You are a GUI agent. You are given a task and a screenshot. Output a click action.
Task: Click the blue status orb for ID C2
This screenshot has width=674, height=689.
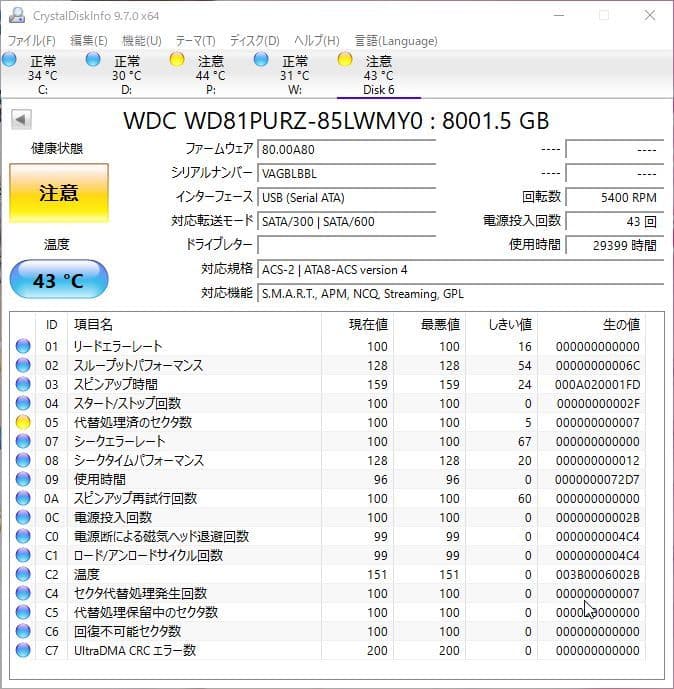(x=23, y=574)
